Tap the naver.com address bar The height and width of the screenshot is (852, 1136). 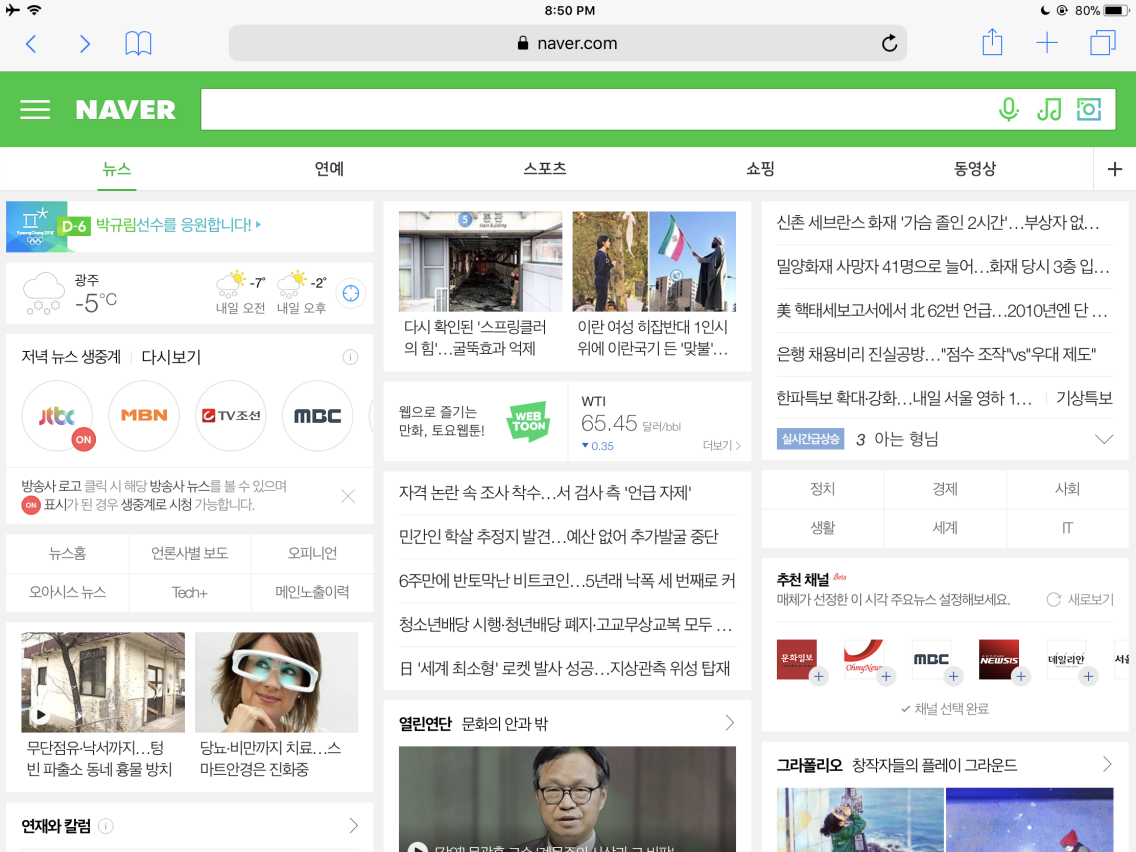pos(567,43)
